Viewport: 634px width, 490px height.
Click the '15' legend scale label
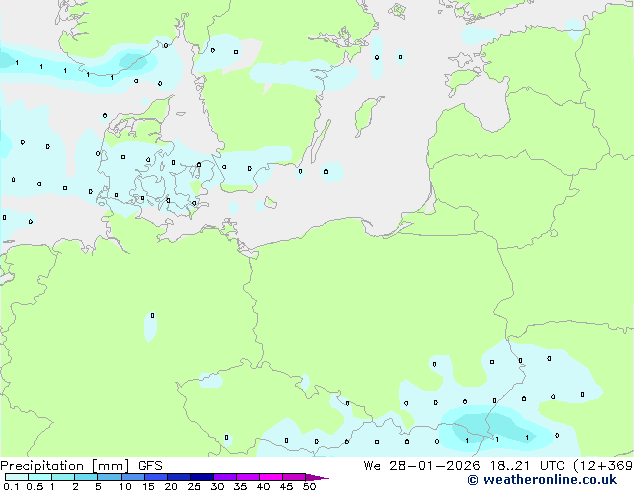pyautogui.click(x=148, y=486)
